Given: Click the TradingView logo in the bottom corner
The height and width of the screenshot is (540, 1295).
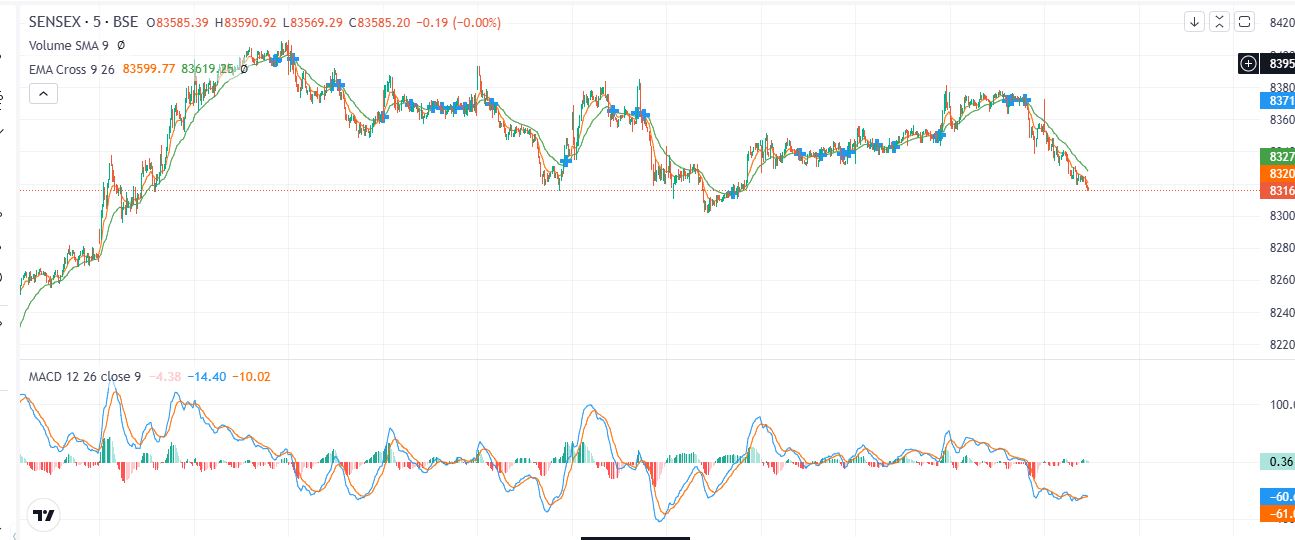Looking at the screenshot, I should [x=43, y=515].
